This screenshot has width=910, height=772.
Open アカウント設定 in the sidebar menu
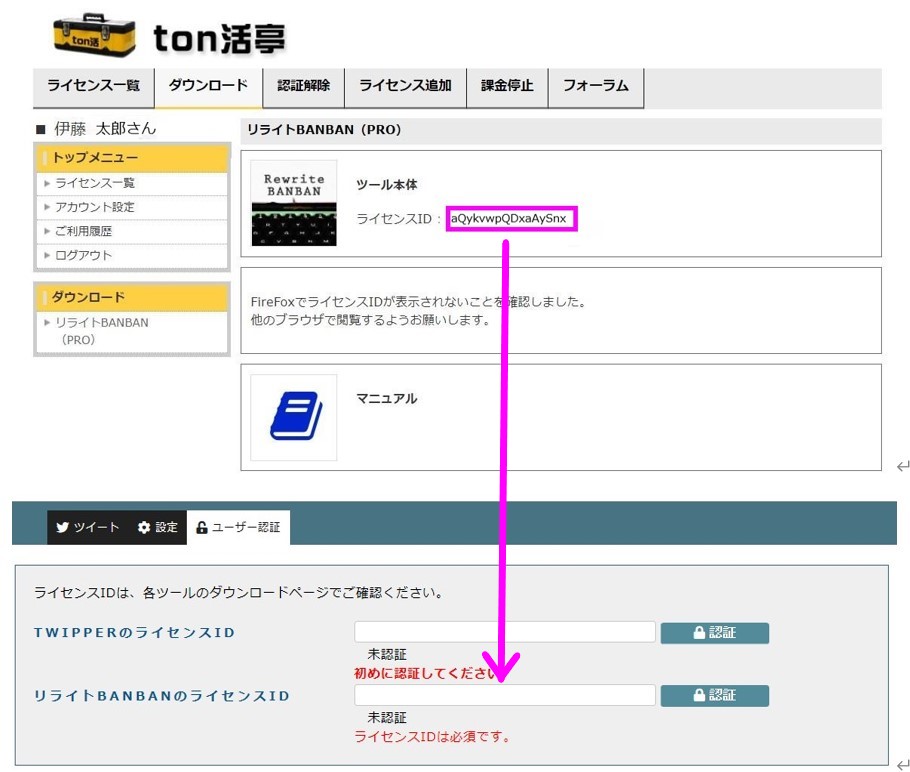click(x=95, y=207)
